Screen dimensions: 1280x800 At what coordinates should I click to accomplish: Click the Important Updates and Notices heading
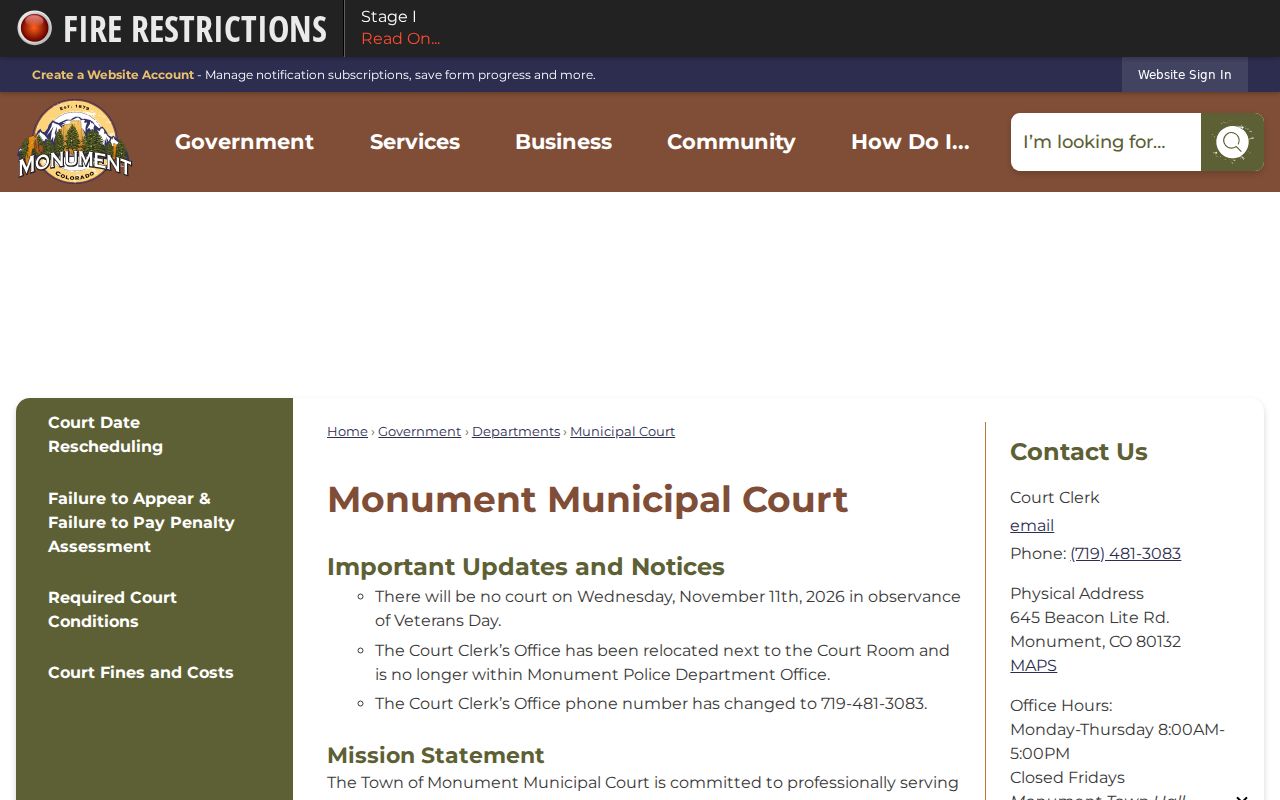point(526,566)
